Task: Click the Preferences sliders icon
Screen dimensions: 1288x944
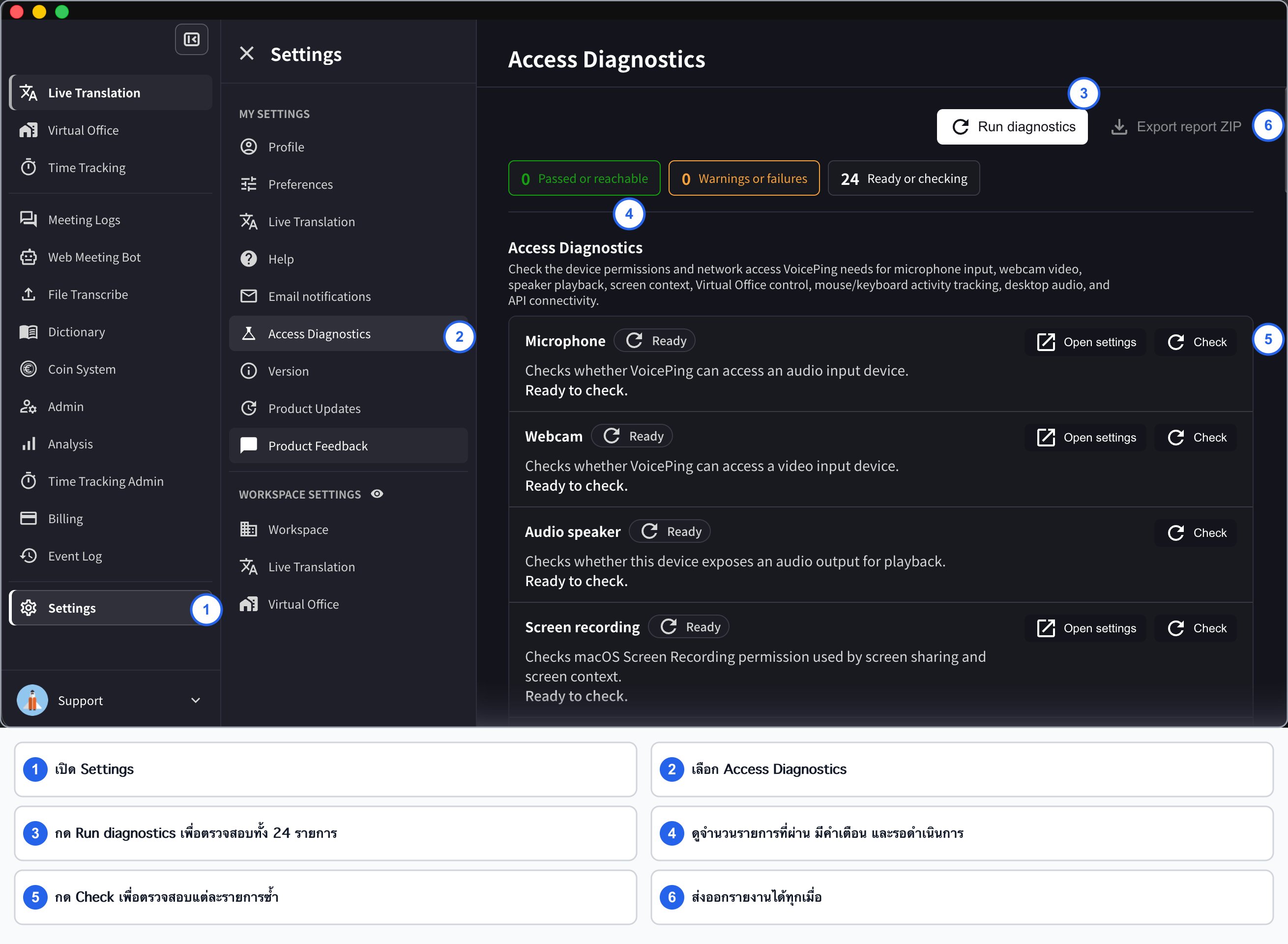Action: coord(249,184)
